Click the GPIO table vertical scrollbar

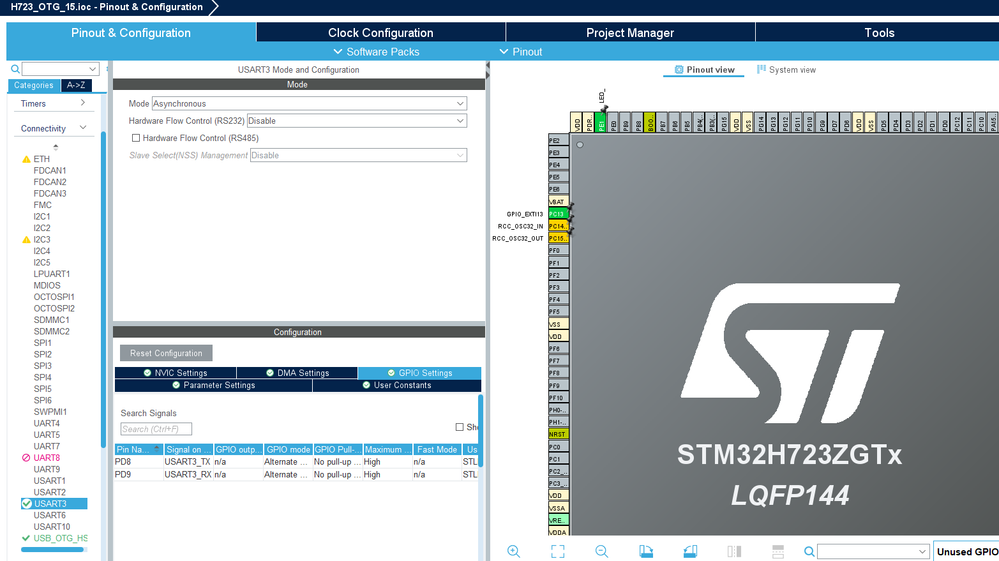point(480,430)
